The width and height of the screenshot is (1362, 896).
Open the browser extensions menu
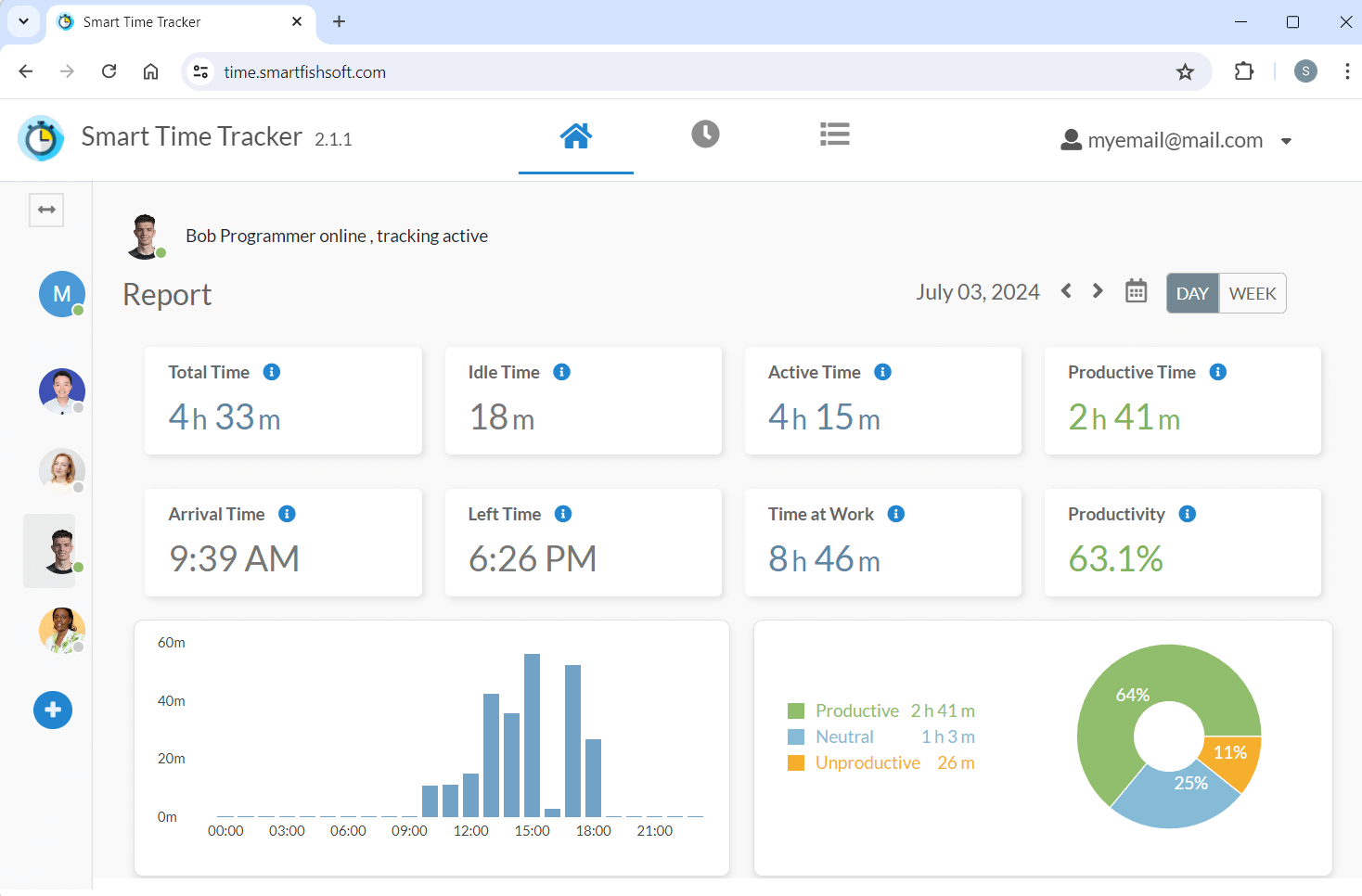[x=1244, y=71]
